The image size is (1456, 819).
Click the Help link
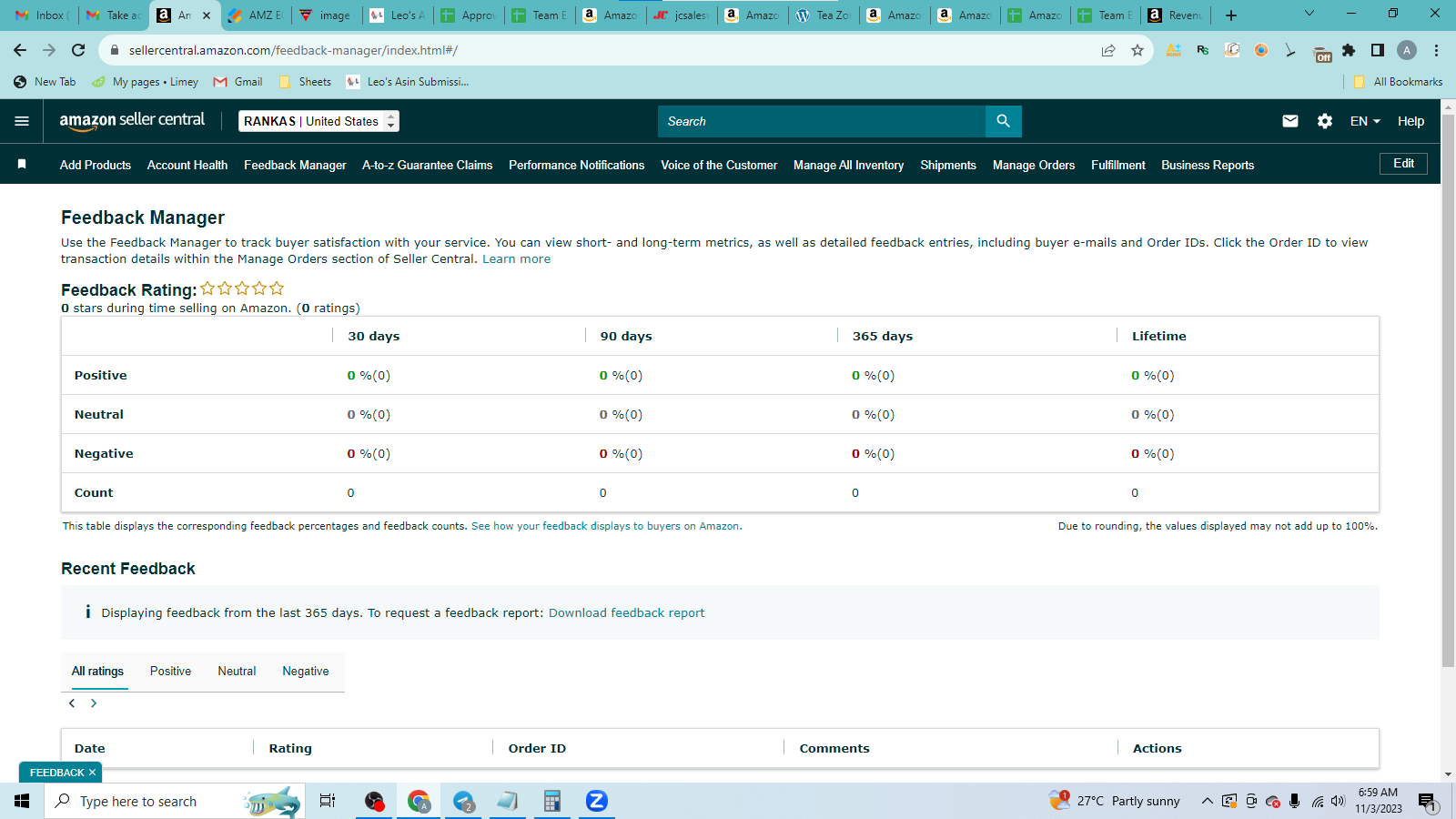[x=1410, y=121]
